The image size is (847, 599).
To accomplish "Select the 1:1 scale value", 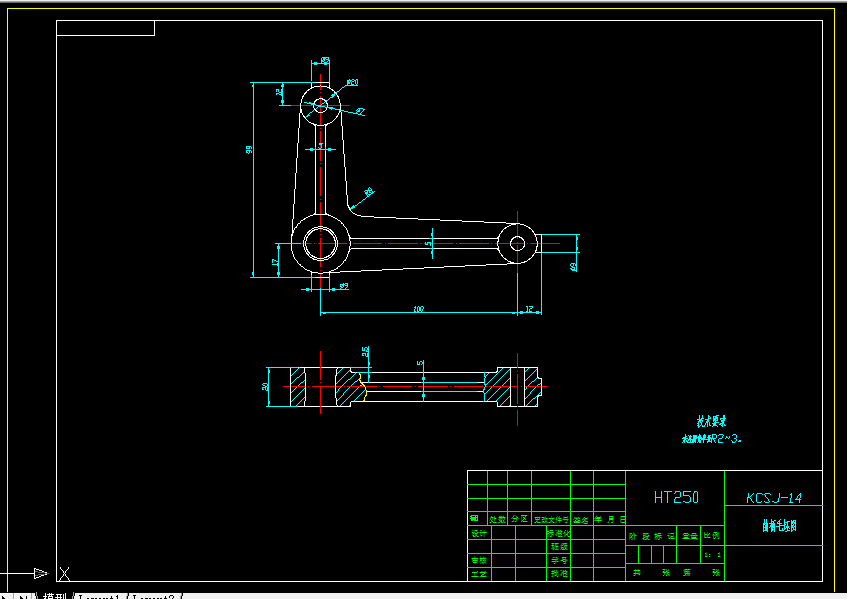I will [x=712, y=555].
